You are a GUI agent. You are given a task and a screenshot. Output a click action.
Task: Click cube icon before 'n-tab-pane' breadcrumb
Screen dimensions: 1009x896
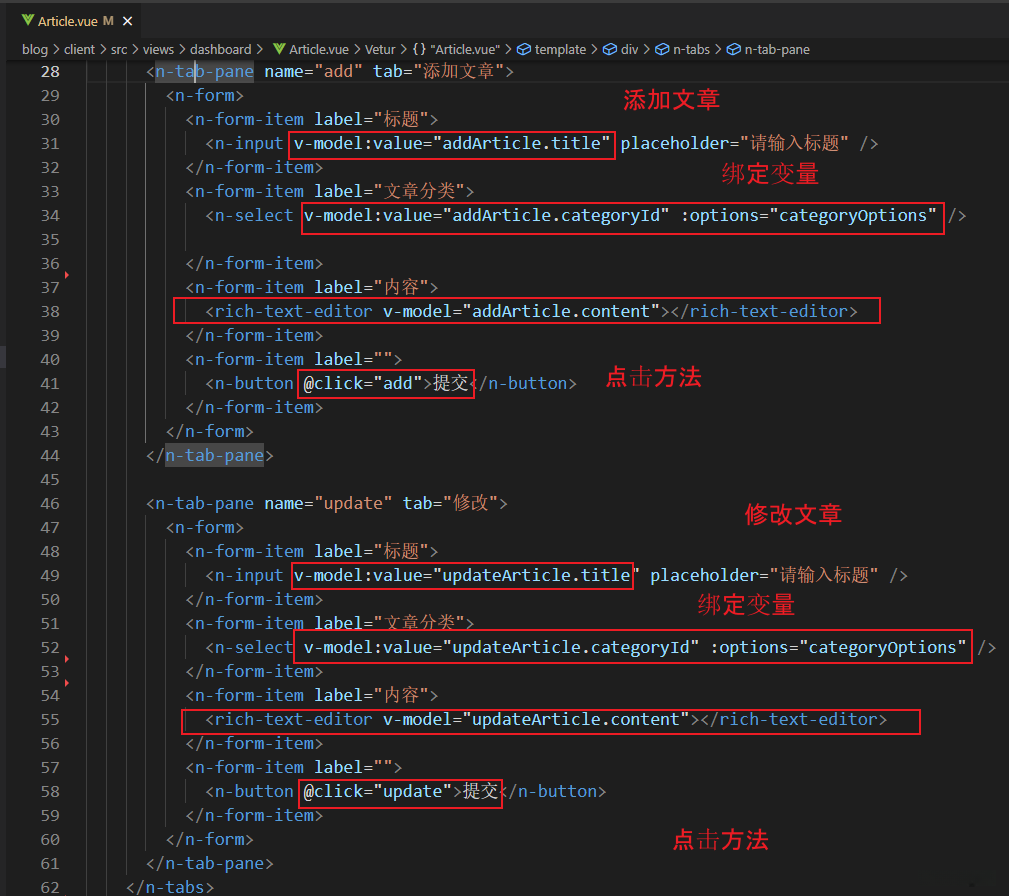[734, 50]
